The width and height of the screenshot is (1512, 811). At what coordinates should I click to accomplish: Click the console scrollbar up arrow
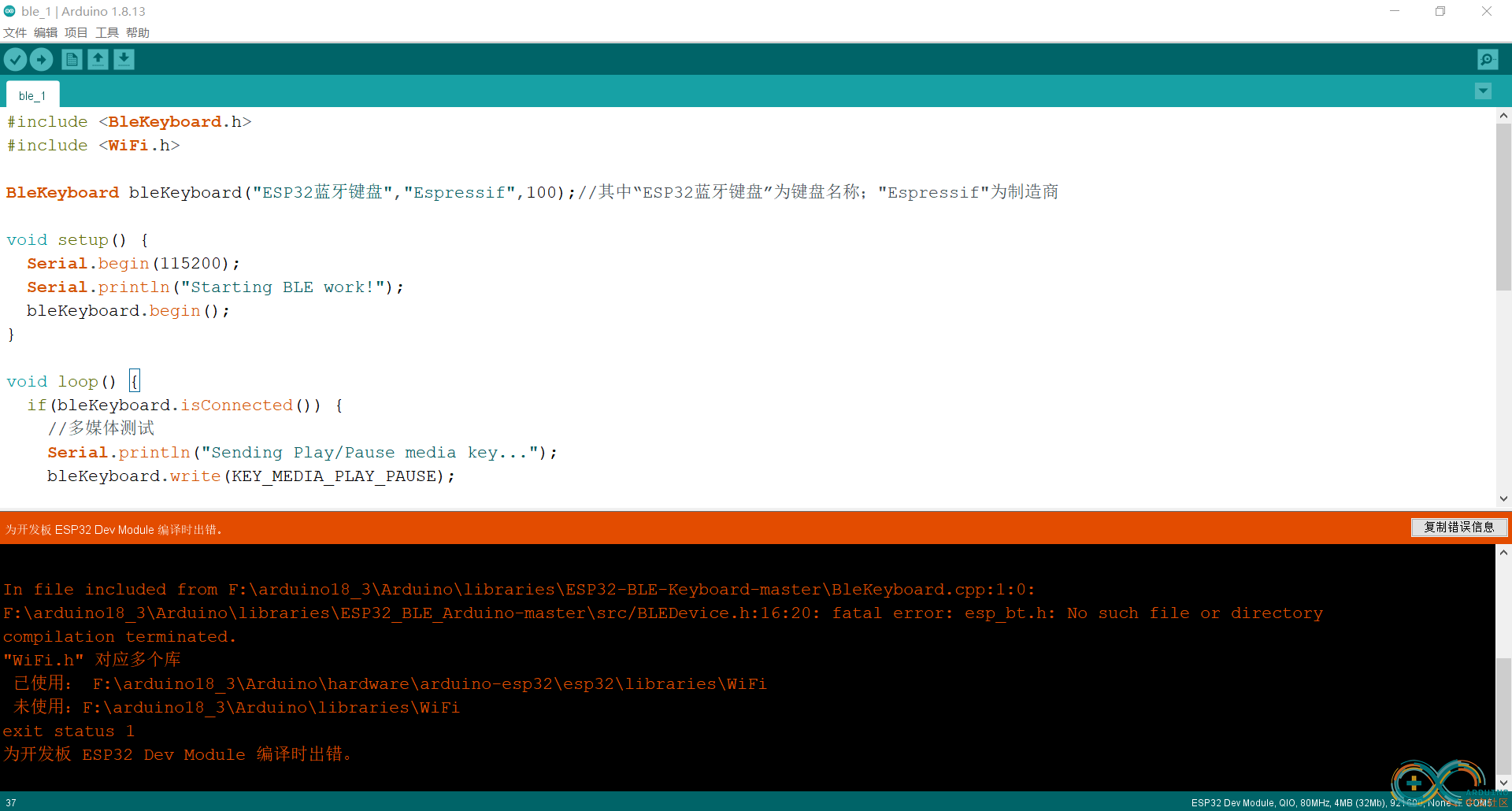click(x=1503, y=553)
